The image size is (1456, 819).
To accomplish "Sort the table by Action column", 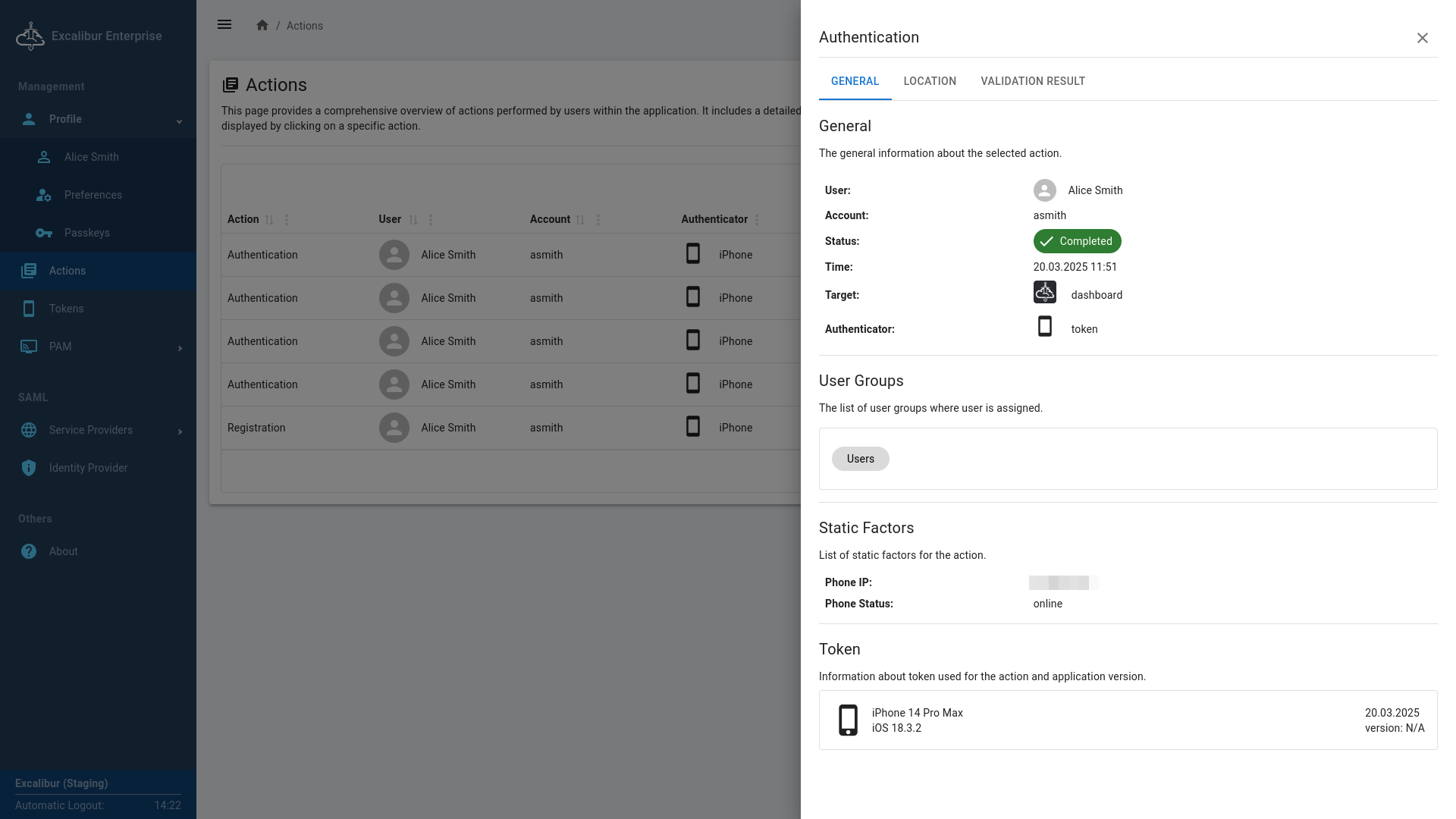I will 269,220.
